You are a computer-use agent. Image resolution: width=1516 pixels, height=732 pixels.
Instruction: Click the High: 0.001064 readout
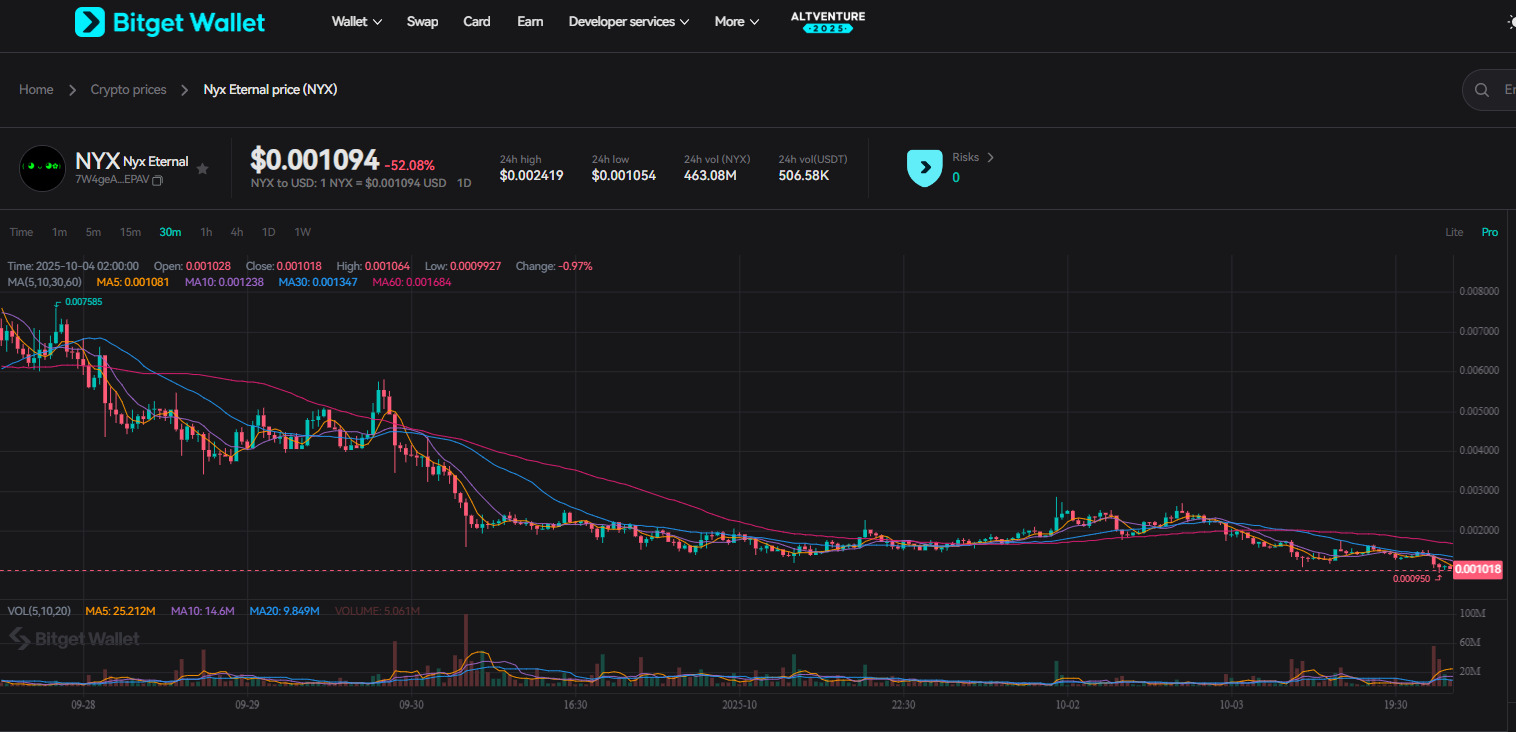pyautogui.click(x=373, y=266)
